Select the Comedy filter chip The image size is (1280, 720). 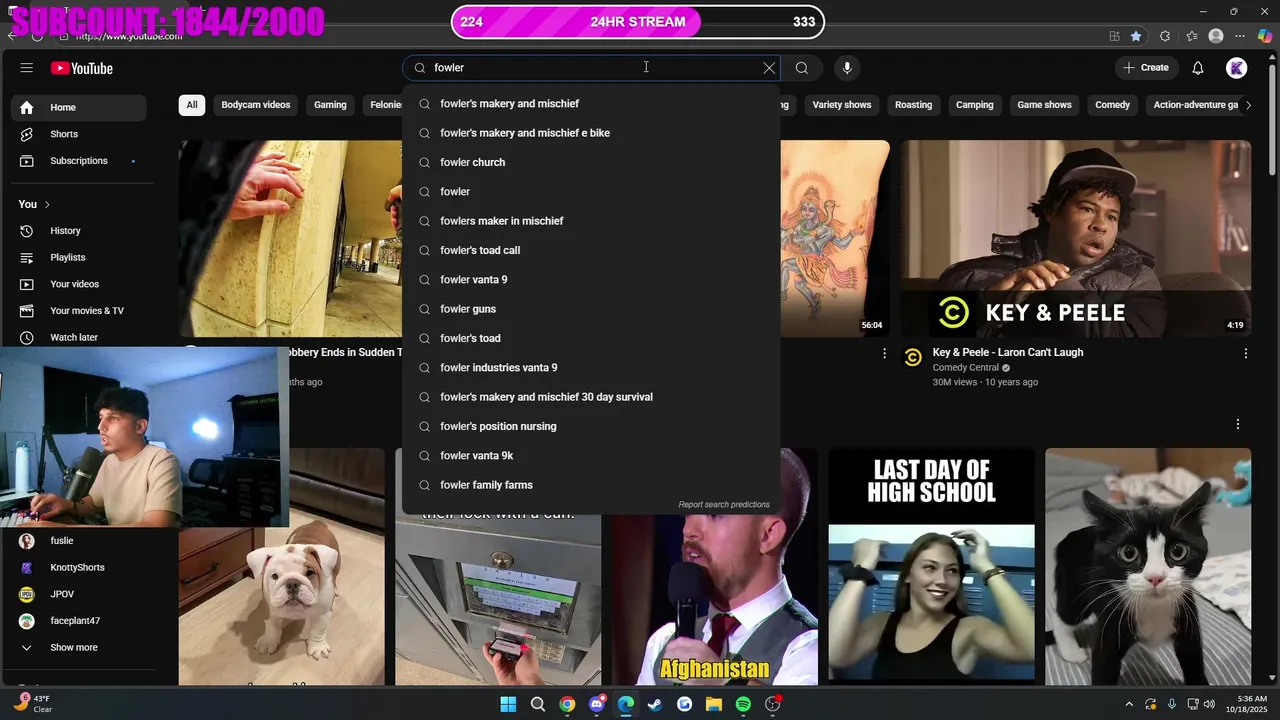click(x=1112, y=105)
